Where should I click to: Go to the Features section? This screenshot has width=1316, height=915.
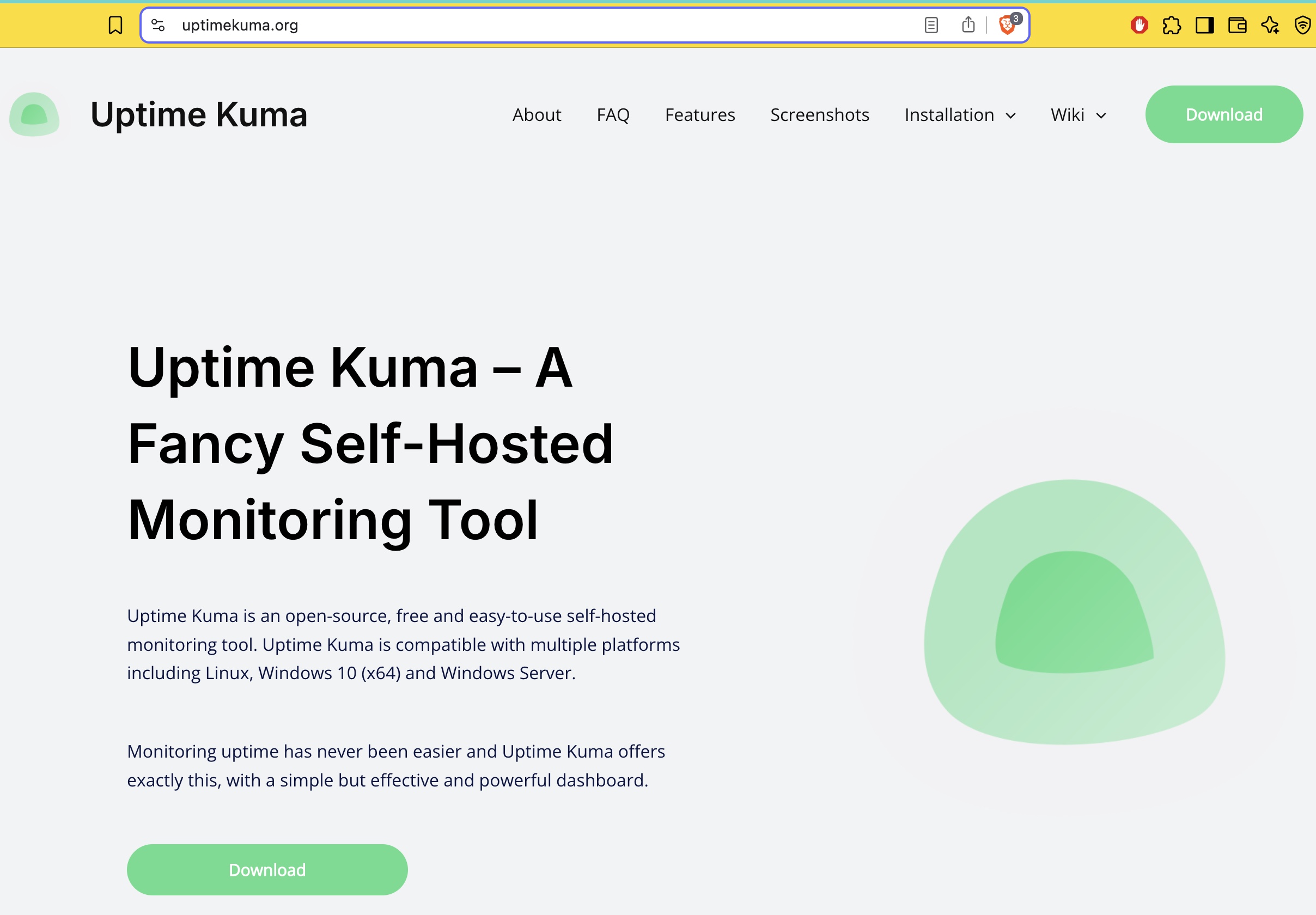(700, 114)
